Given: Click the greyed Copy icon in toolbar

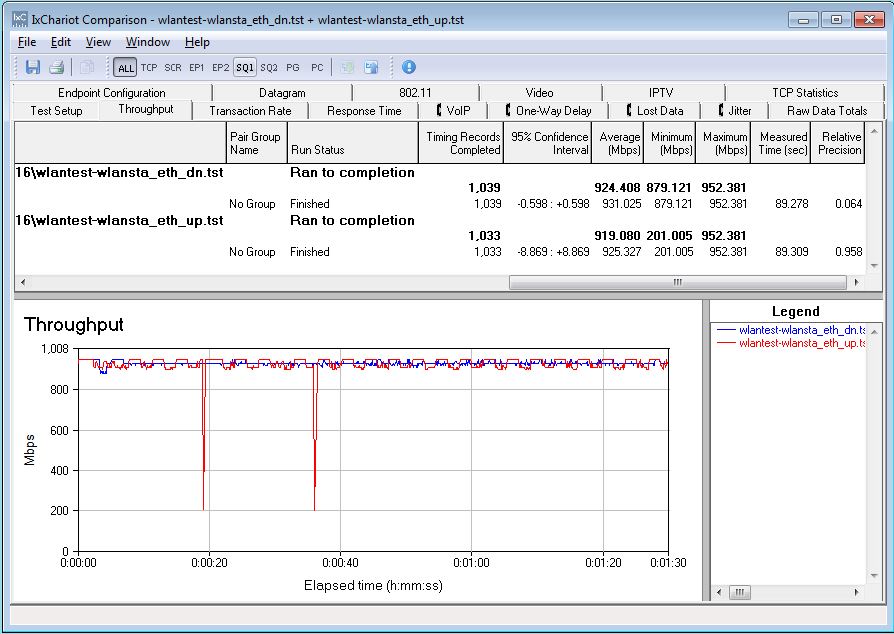Looking at the screenshot, I should point(87,67).
